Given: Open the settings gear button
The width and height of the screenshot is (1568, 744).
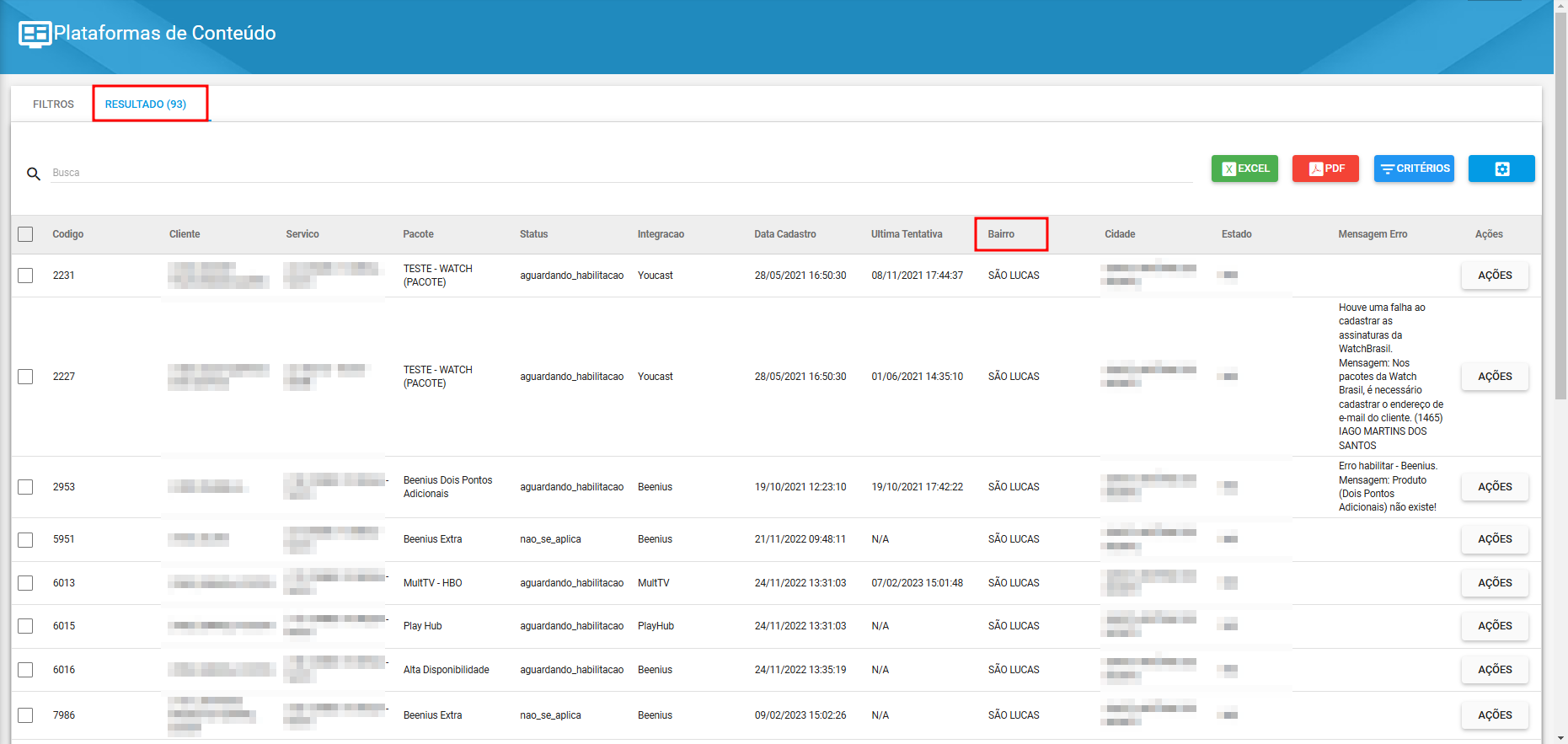Looking at the screenshot, I should 1501,169.
